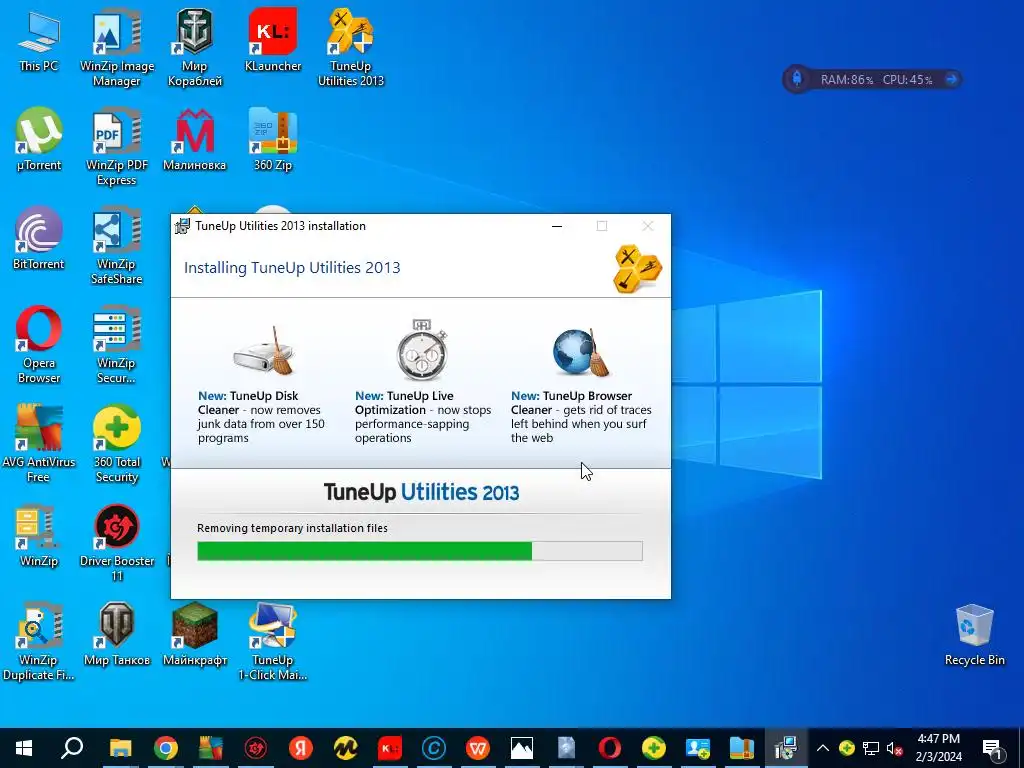Open 360 Total Security from the taskbar
Screen dimensions: 1024x768
654,748
